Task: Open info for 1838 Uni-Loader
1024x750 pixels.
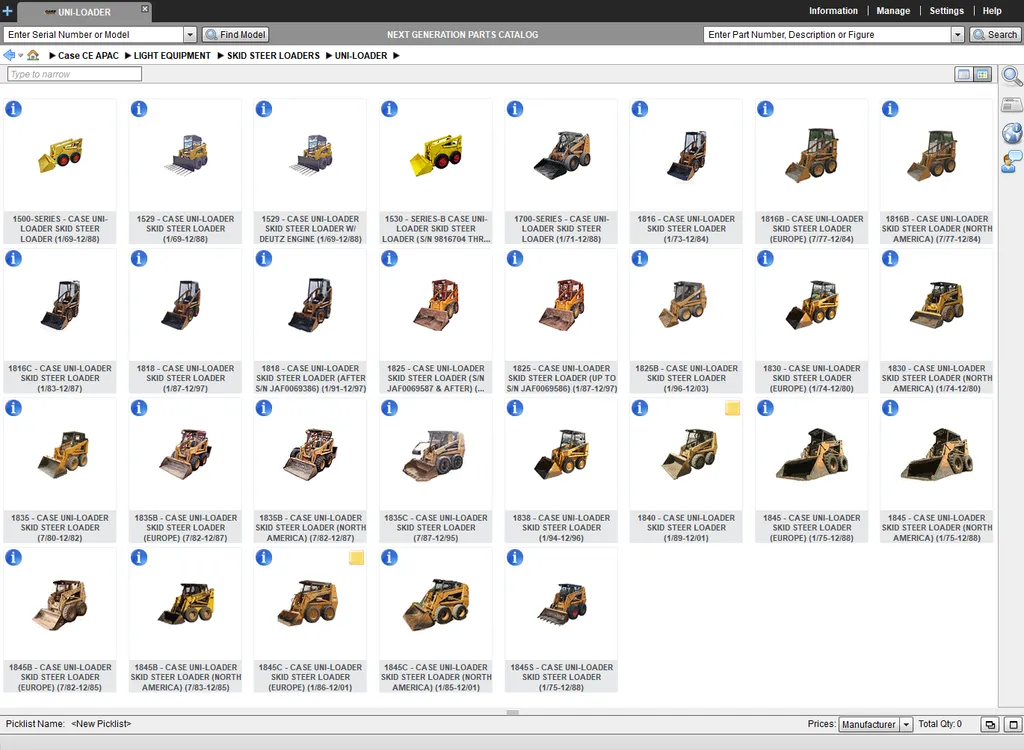Action: [x=515, y=408]
